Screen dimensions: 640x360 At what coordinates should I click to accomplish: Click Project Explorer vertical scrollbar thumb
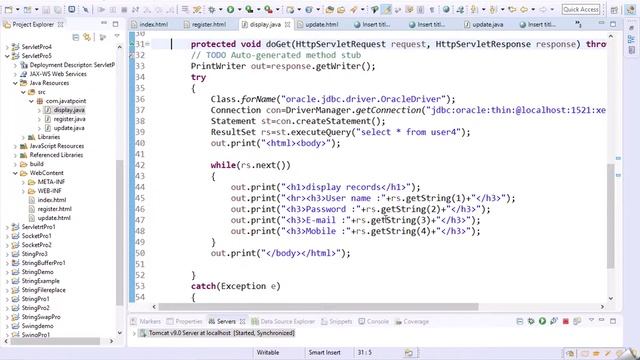(120, 233)
